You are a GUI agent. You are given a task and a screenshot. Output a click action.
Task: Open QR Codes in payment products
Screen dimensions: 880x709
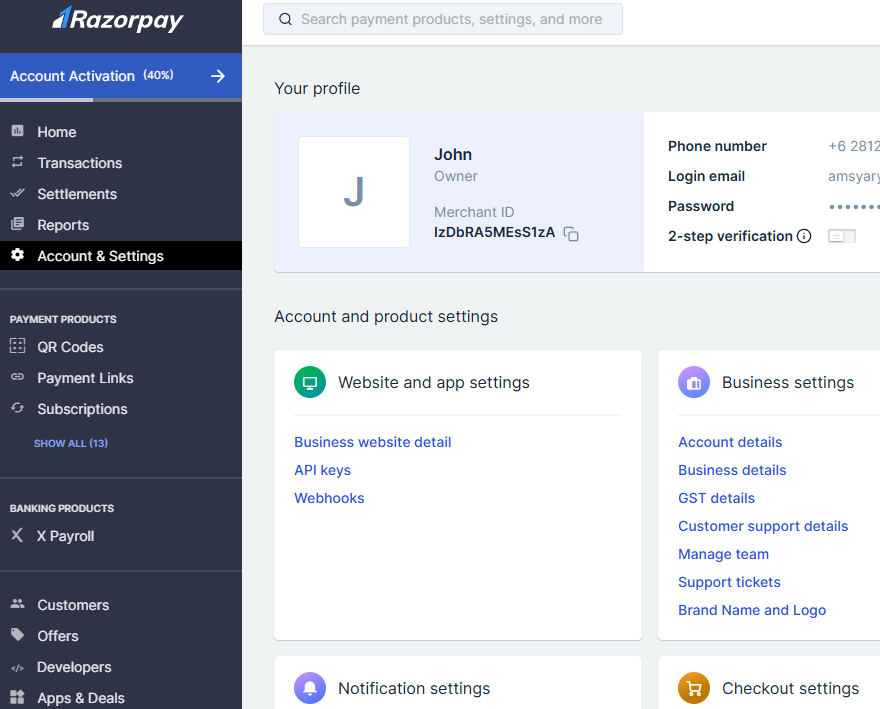70,347
